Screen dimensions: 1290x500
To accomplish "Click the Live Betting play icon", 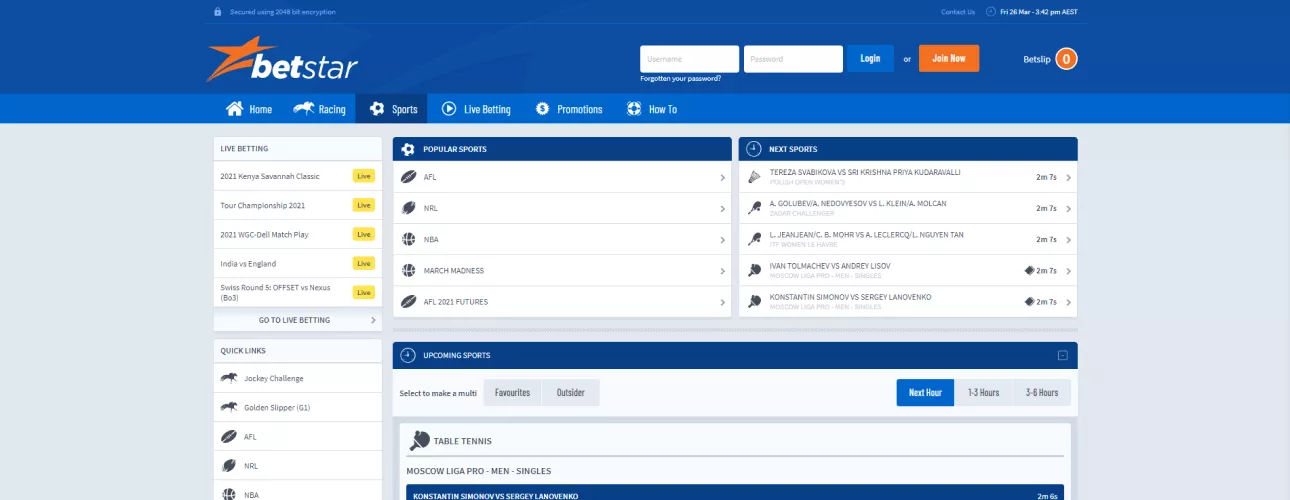I will click(449, 109).
